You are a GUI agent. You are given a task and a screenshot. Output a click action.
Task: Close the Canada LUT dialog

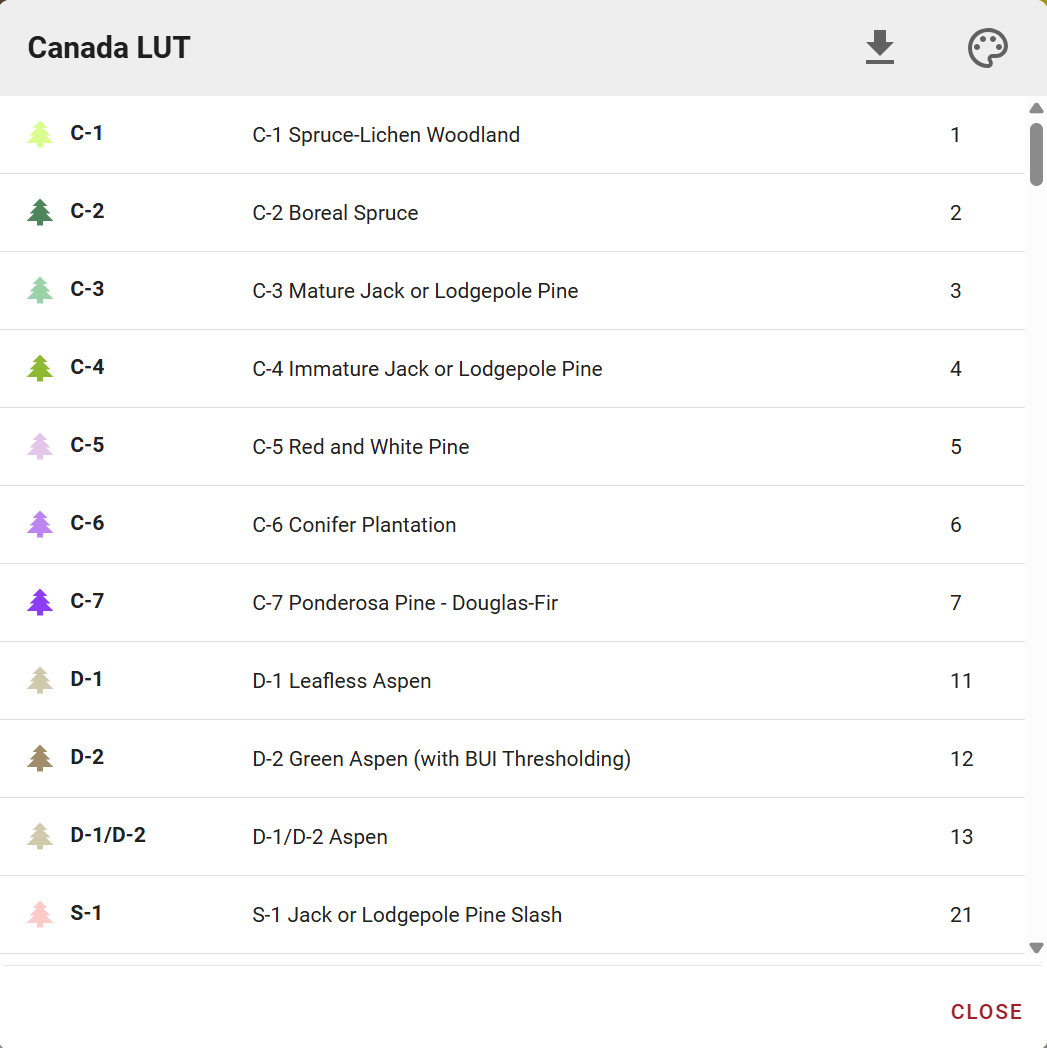click(x=986, y=1012)
